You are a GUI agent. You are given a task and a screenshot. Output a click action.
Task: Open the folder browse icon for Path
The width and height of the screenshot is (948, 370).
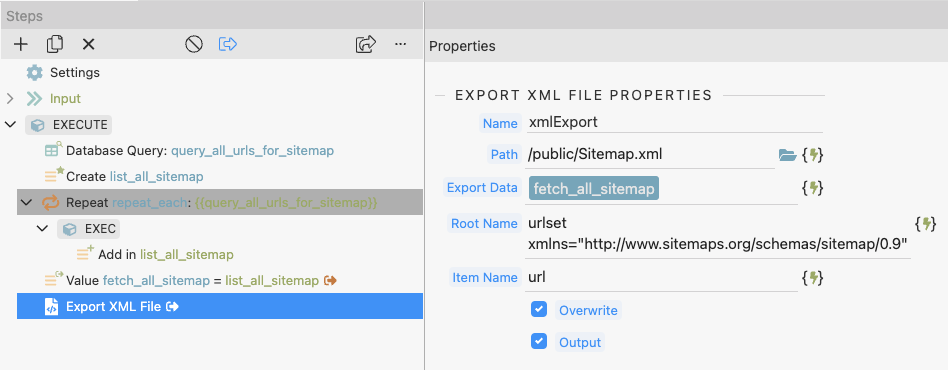pyautogui.click(x=787, y=155)
